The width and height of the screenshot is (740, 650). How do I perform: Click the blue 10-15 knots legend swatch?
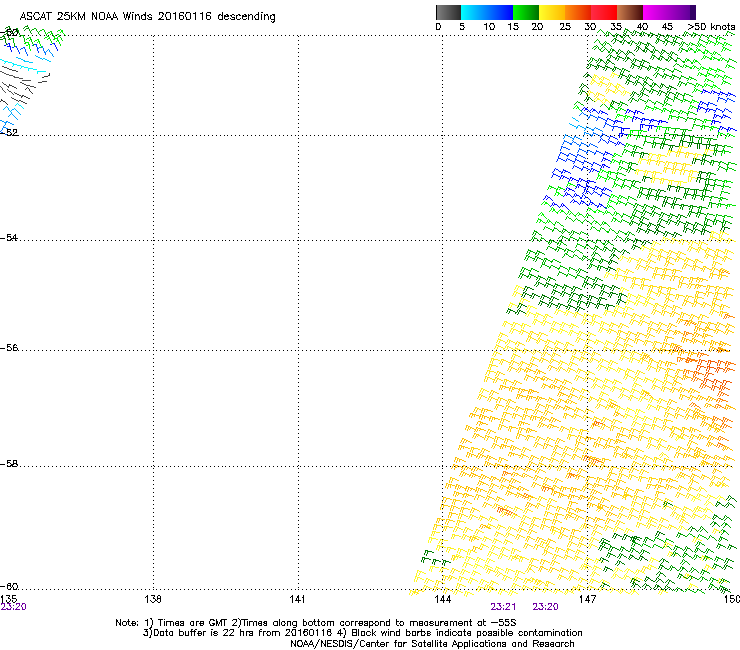tap(500, 12)
